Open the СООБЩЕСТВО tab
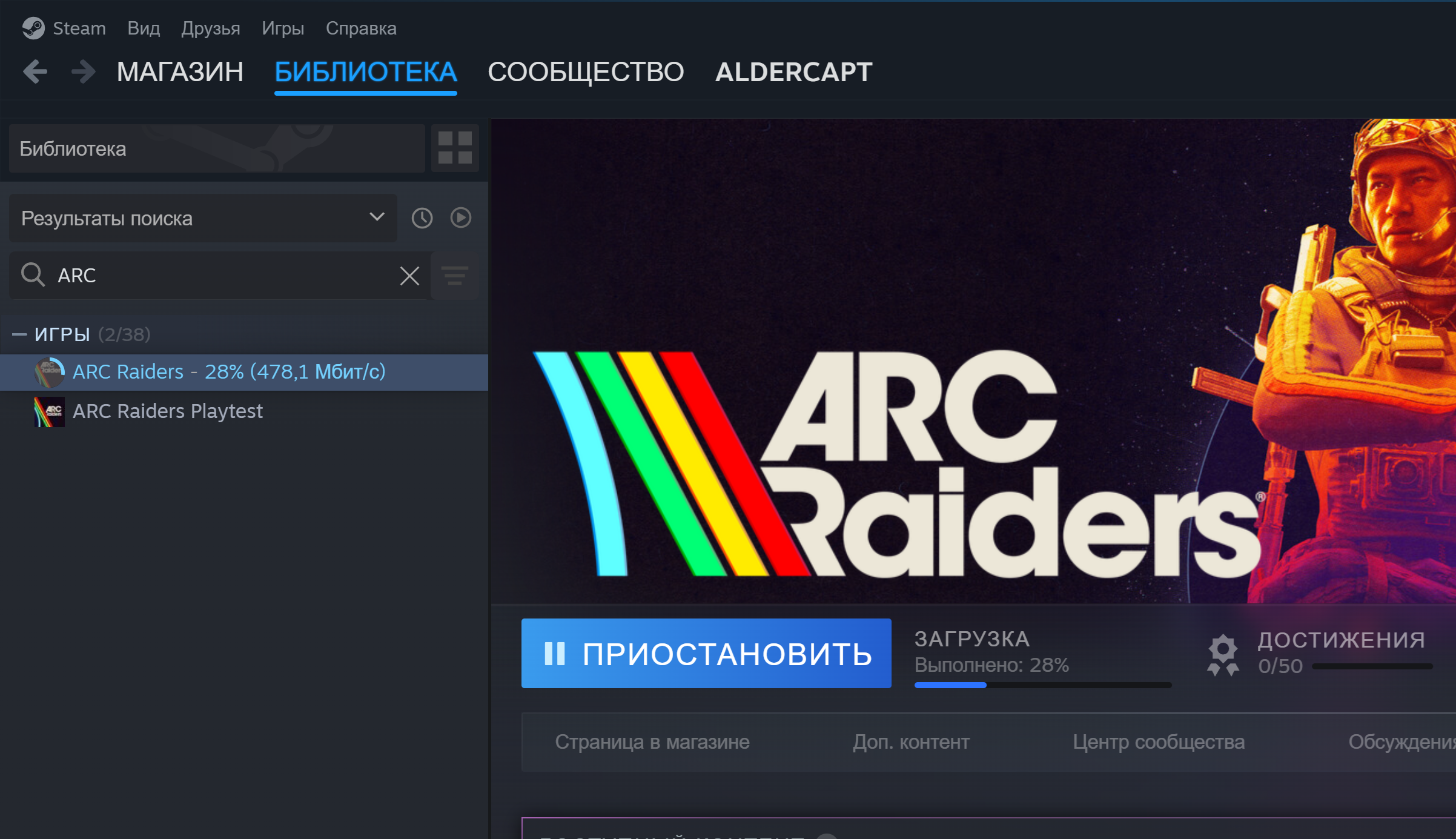Viewport: 1456px width, 839px height. [586, 71]
